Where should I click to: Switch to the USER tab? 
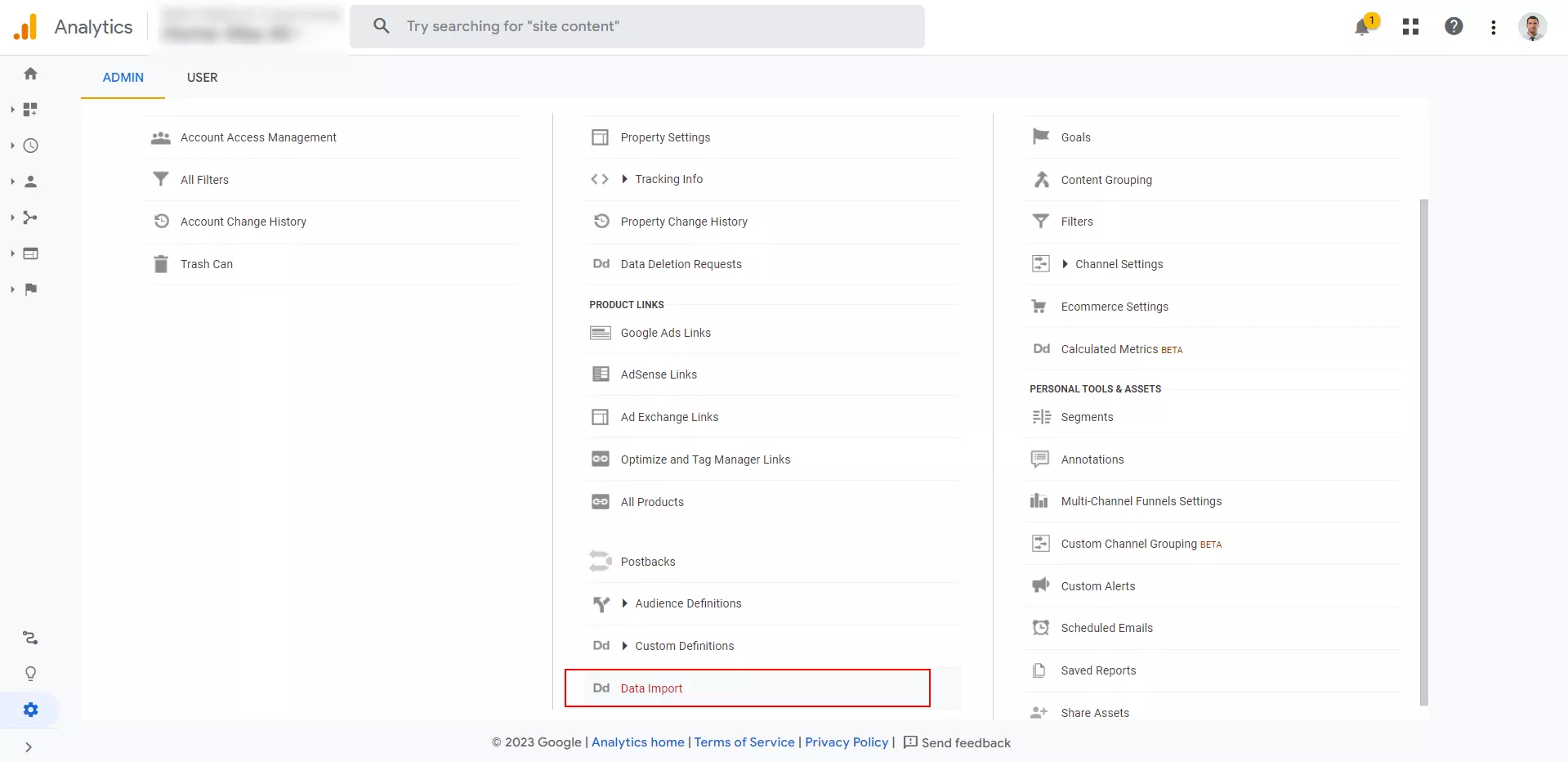[x=203, y=78]
